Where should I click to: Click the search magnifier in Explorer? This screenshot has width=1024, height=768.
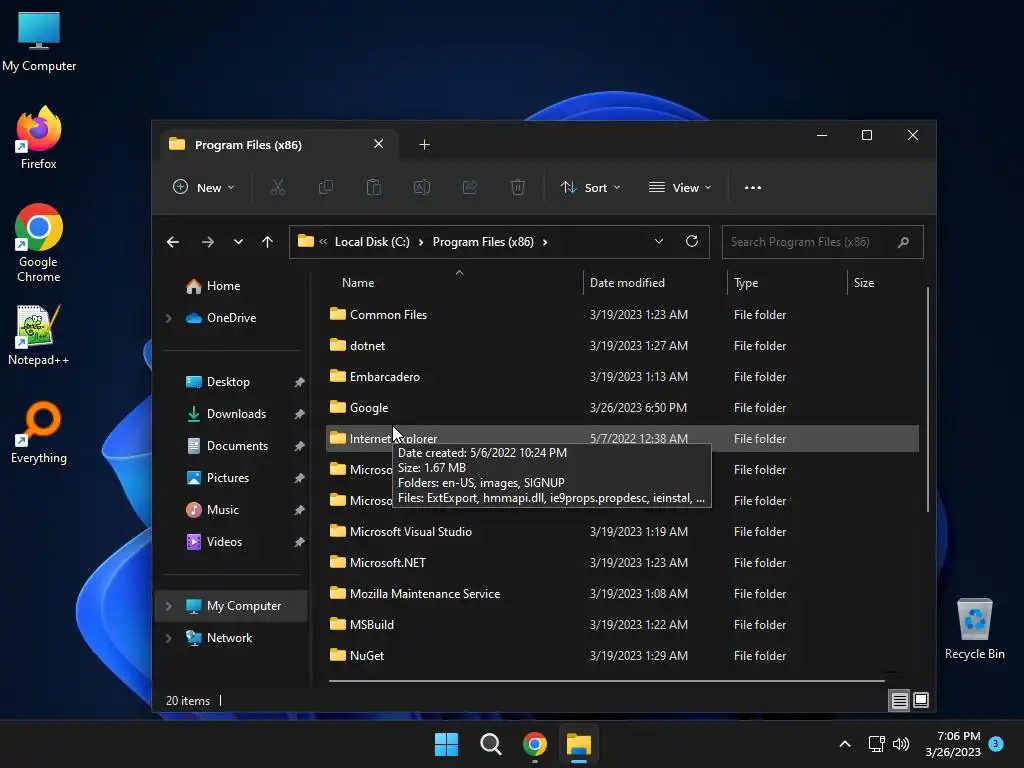point(903,242)
